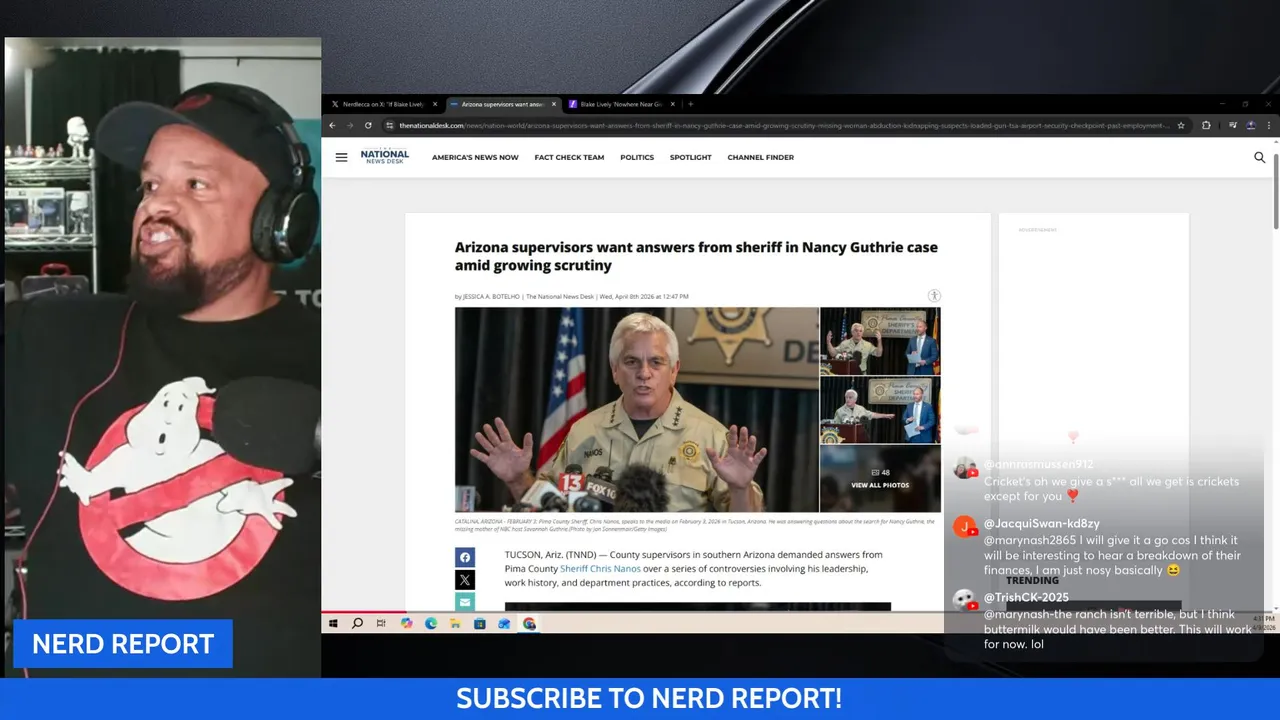This screenshot has height=720, width=1280.
Task: Follow the Sheriff Chris Nanos link
Action: 600,569
